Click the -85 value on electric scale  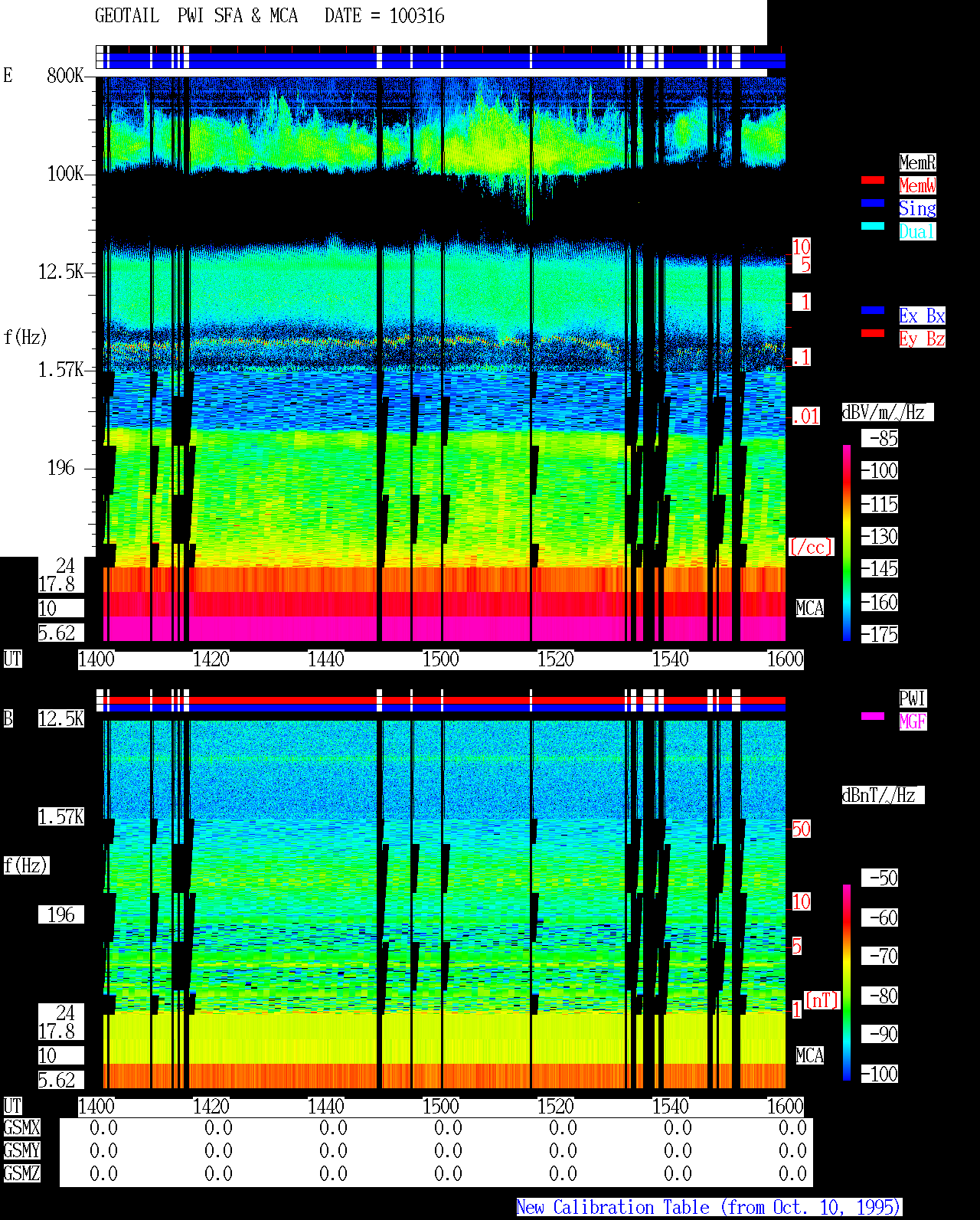coord(880,439)
